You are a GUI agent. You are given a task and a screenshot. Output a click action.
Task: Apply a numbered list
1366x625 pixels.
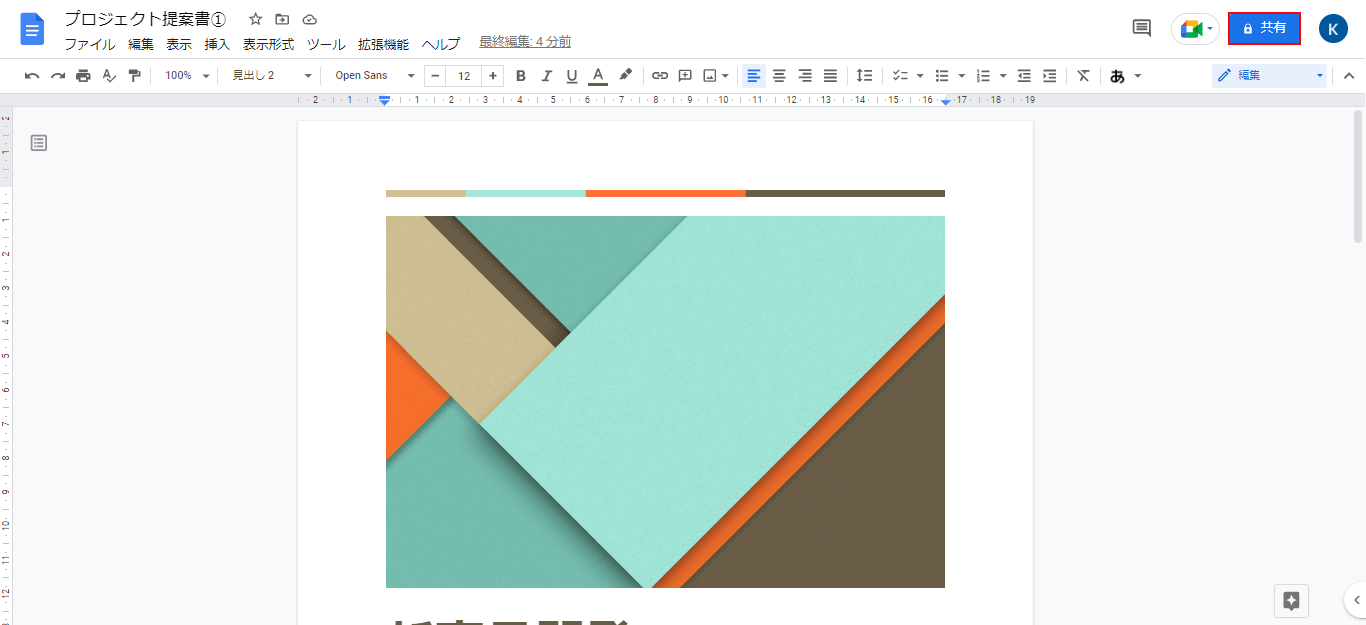pyautogui.click(x=983, y=75)
